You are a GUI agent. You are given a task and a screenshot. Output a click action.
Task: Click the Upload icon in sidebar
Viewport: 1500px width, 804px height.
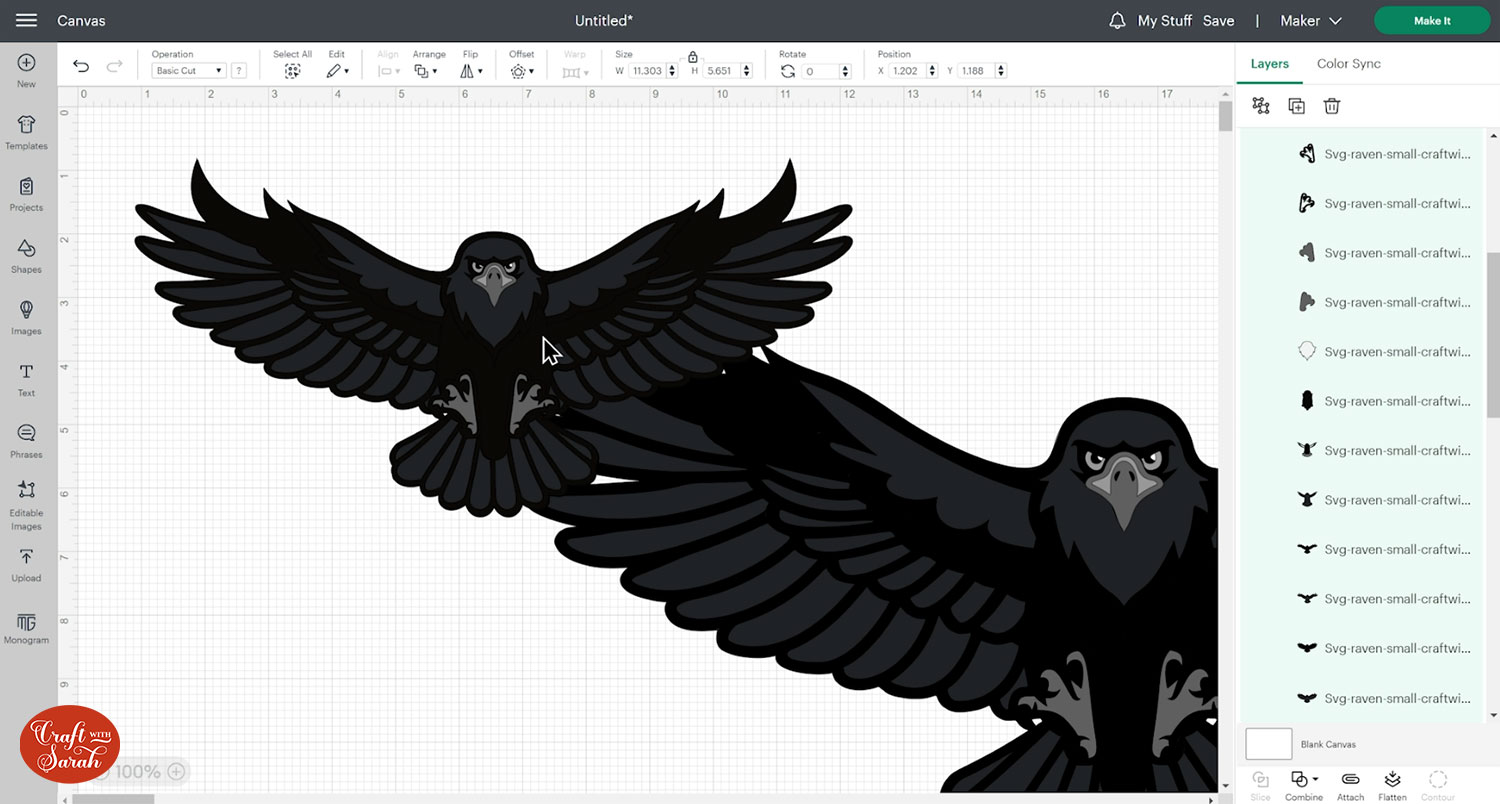26,564
